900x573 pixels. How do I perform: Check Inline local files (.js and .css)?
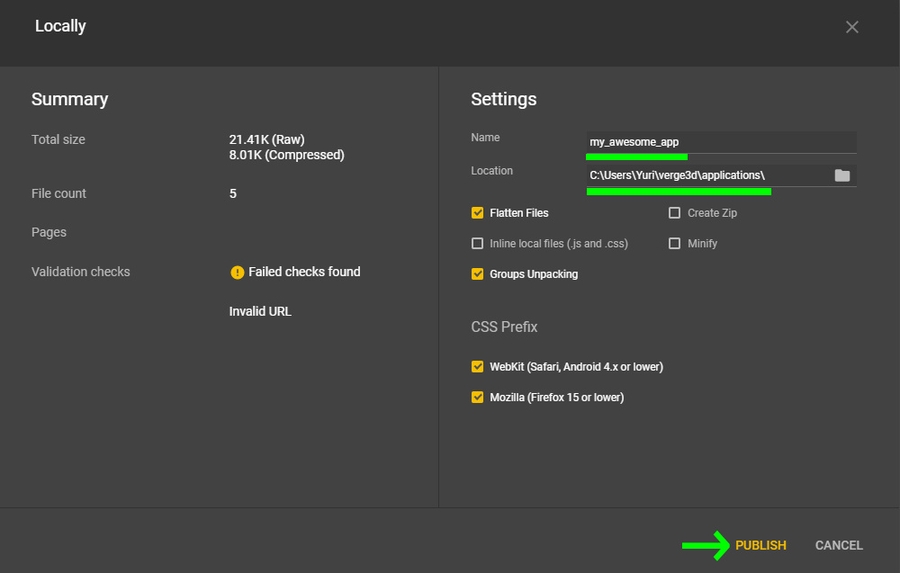(478, 243)
